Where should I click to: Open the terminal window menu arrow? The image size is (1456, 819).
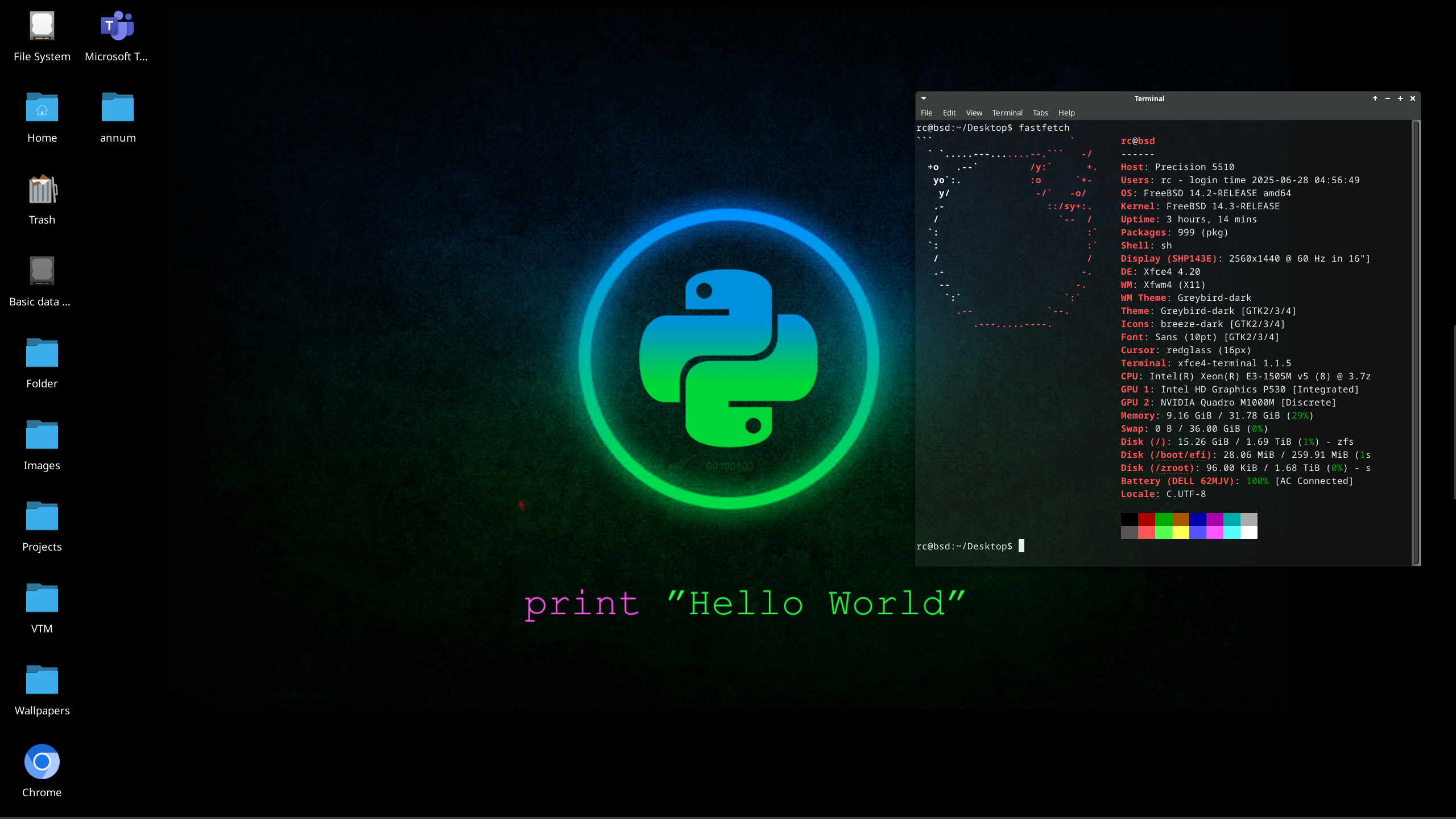tap(924, 98)
